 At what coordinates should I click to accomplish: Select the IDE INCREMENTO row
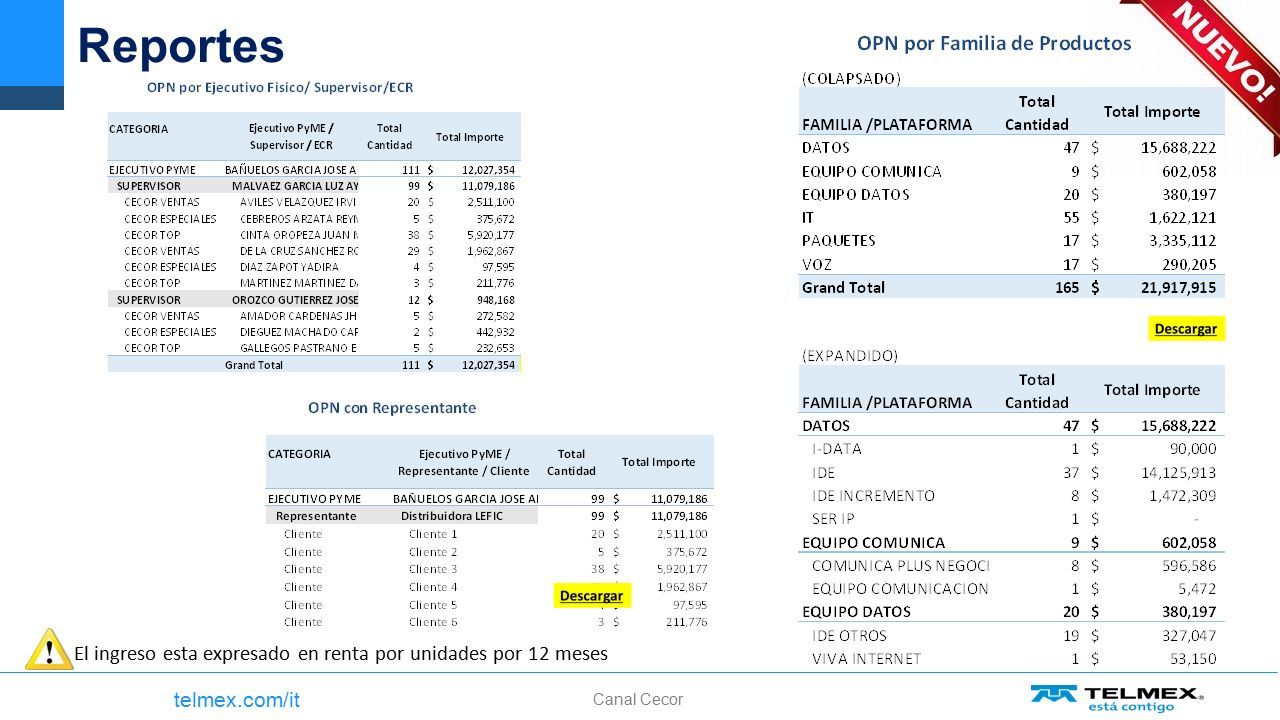click(x=1011, y=495)
